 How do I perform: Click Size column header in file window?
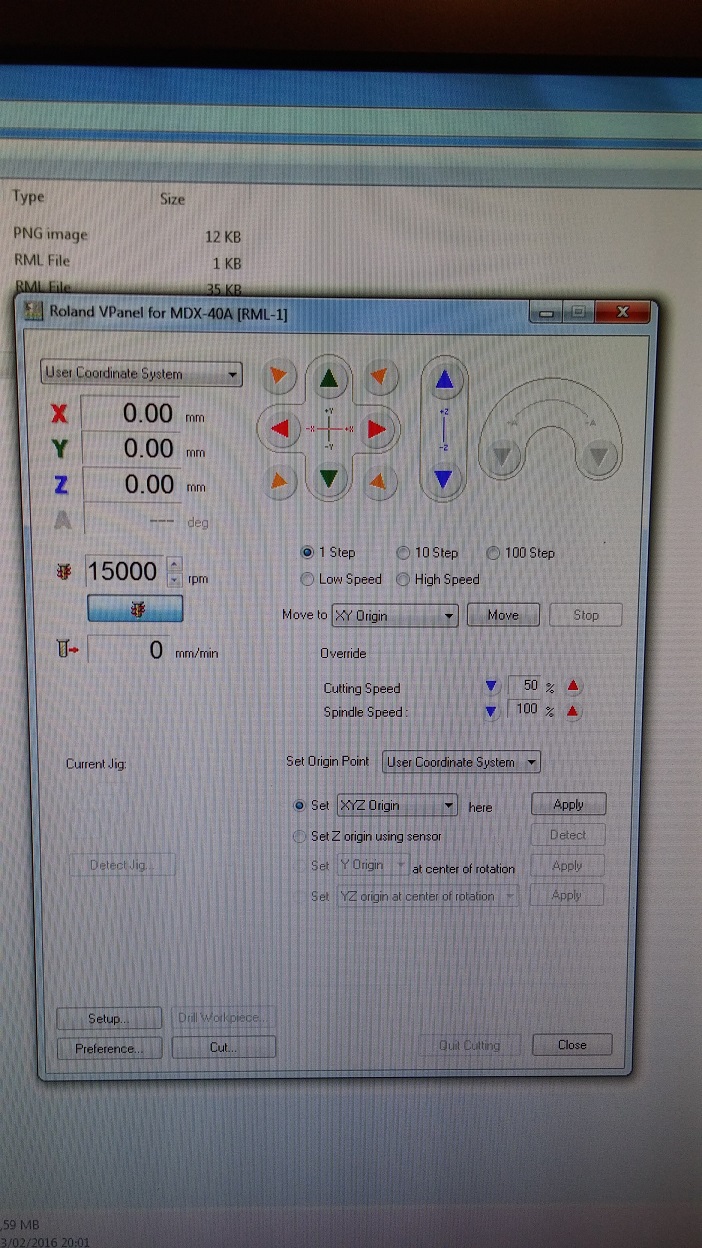point(172,199)
